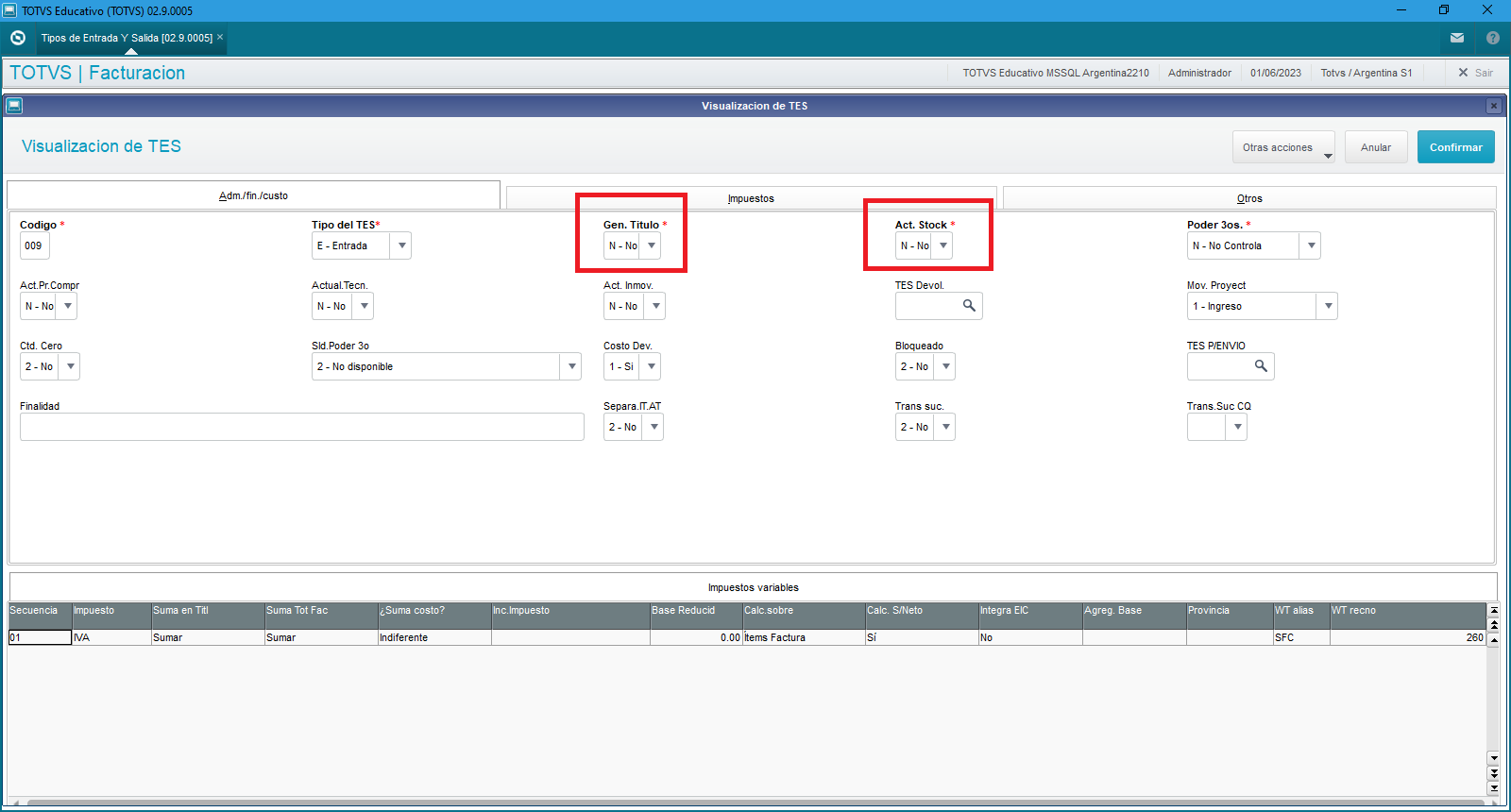This screenshot has width=1511, height=812.
Task: Open the Gen. Titulo dropdown
Action: [x=632, y=245]
